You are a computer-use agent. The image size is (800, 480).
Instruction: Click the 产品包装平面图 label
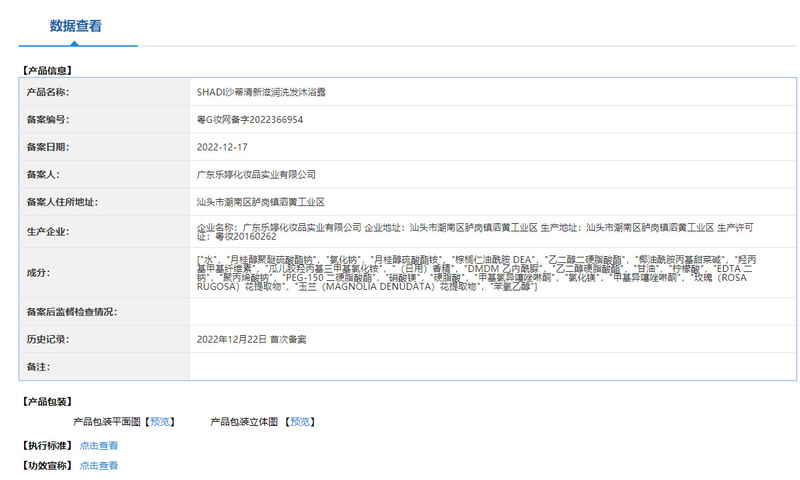(107, 422)
